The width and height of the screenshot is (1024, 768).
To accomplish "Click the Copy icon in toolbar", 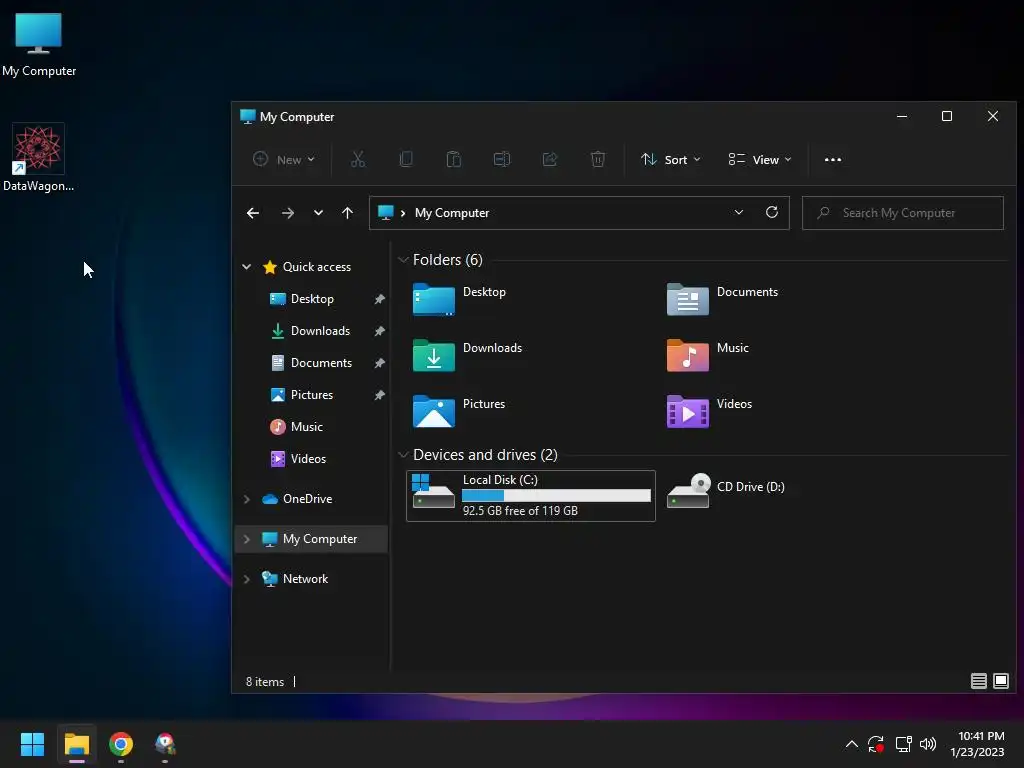I will click(406, 159).
